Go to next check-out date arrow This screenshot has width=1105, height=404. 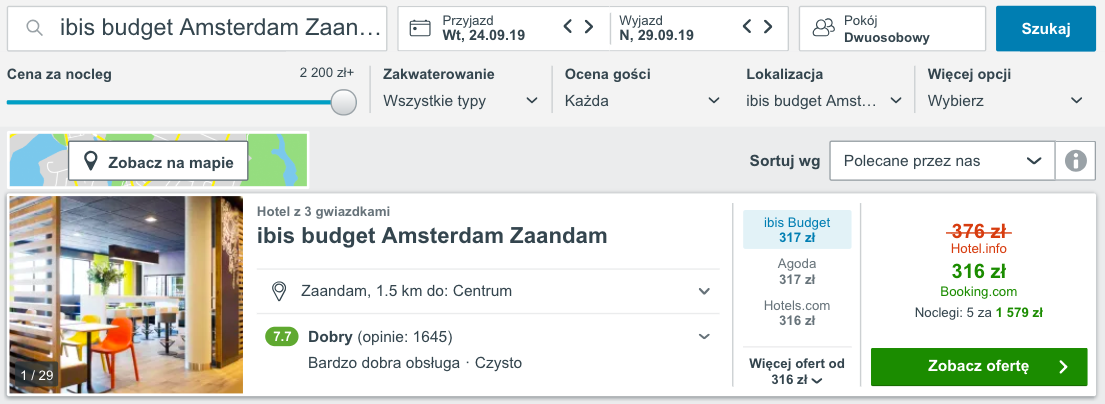point(769,28)
